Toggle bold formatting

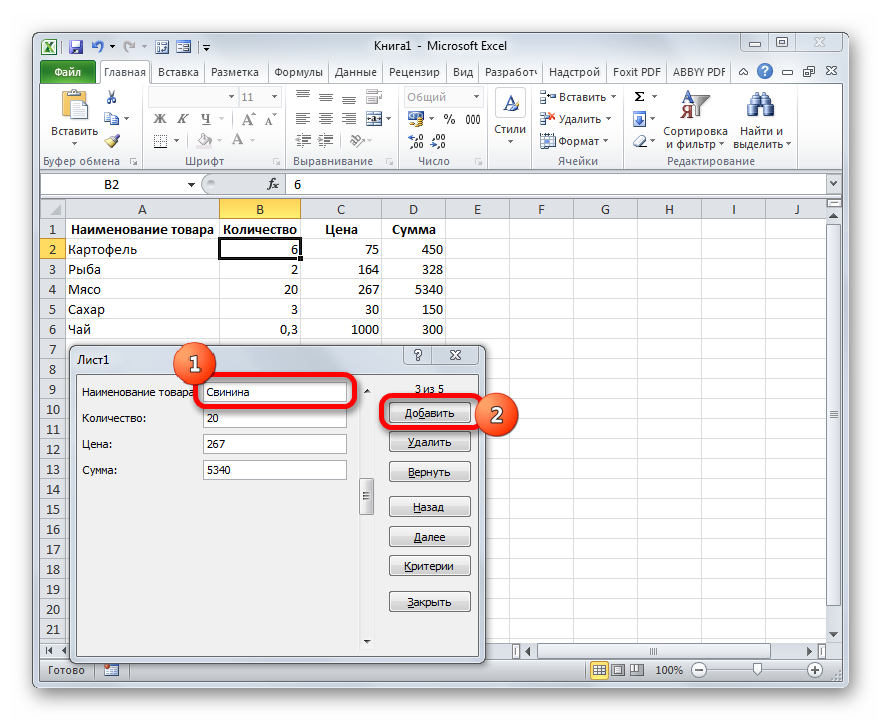click(x=159, y=119)
